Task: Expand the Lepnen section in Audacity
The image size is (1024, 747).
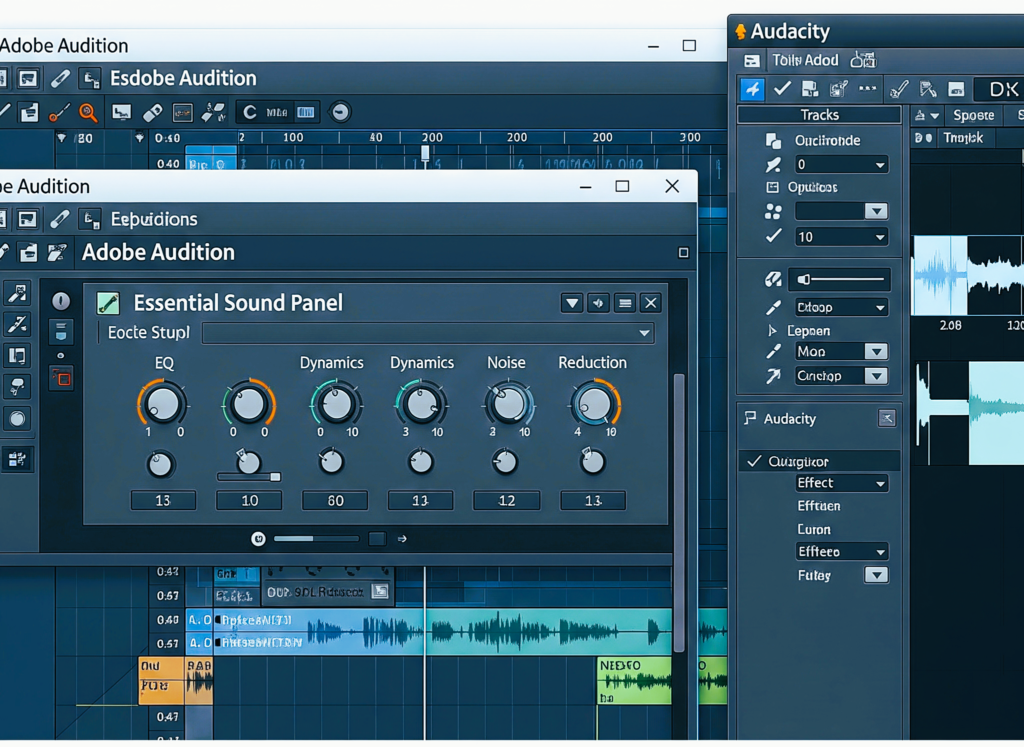Action: 773,331
